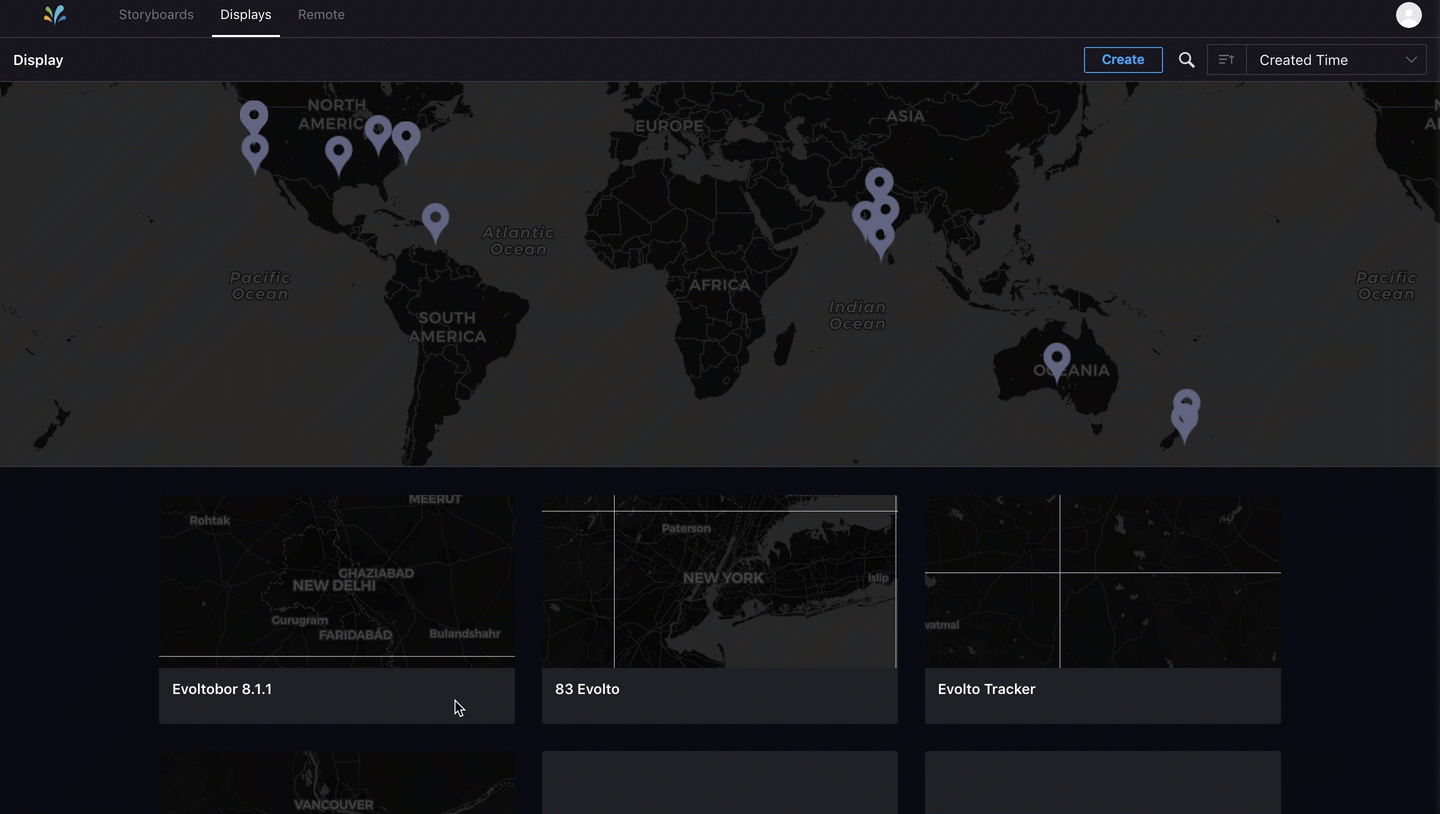Toggle the sort order icon
Viewport: 1440px width, 814px height.
coord(1226,60)
